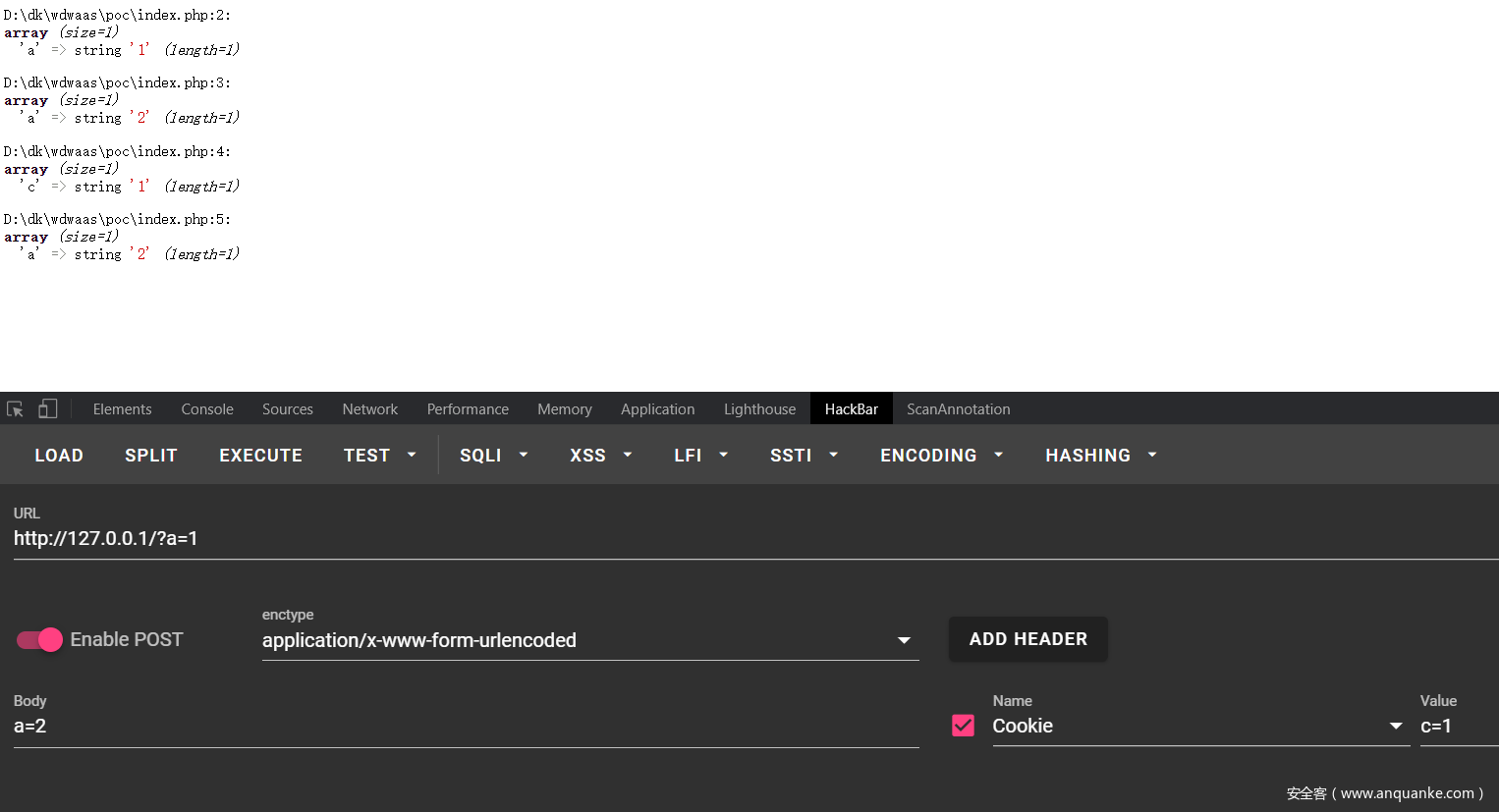Switch to the Network tab
Viewport: 1499px width, 812px height.
(369, 409)
